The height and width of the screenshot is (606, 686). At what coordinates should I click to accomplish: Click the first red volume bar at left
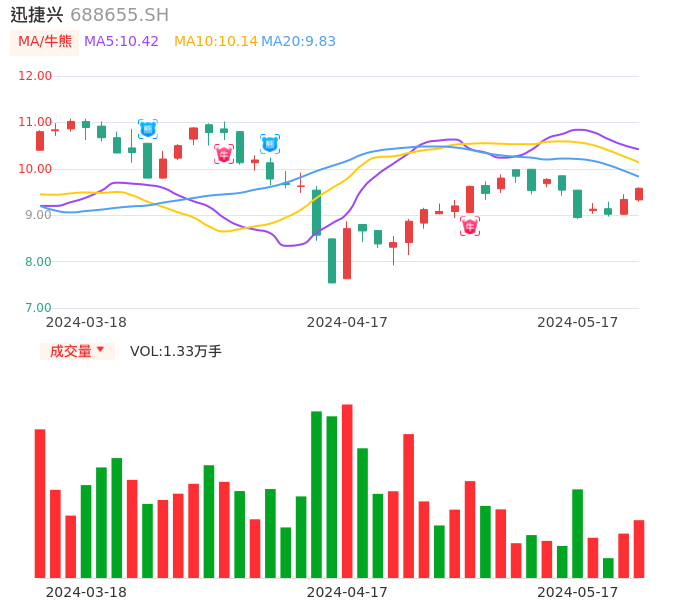pyautogui.click(x=40, y=504)
